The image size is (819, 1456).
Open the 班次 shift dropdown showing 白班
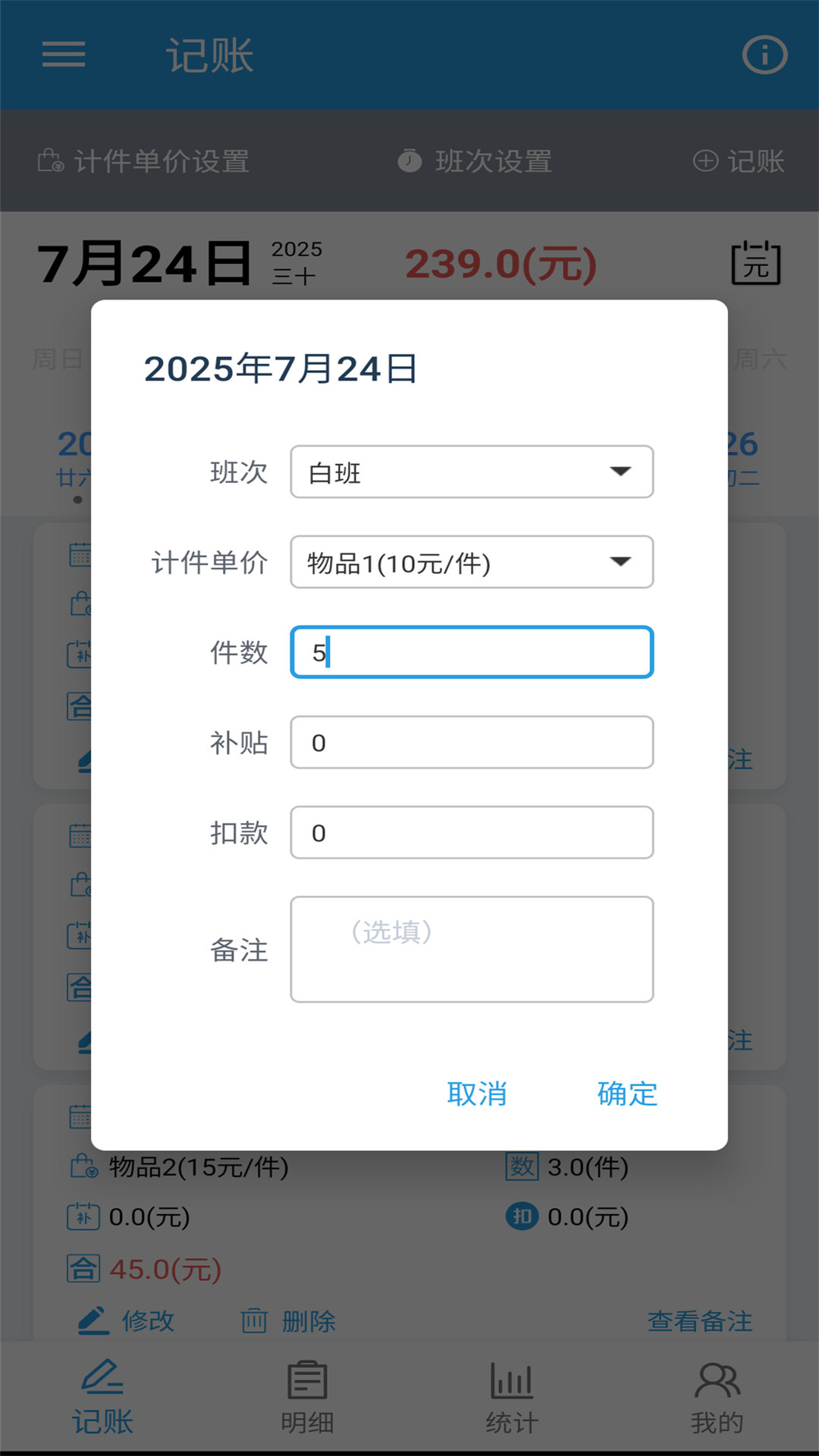tap(470, 472)
